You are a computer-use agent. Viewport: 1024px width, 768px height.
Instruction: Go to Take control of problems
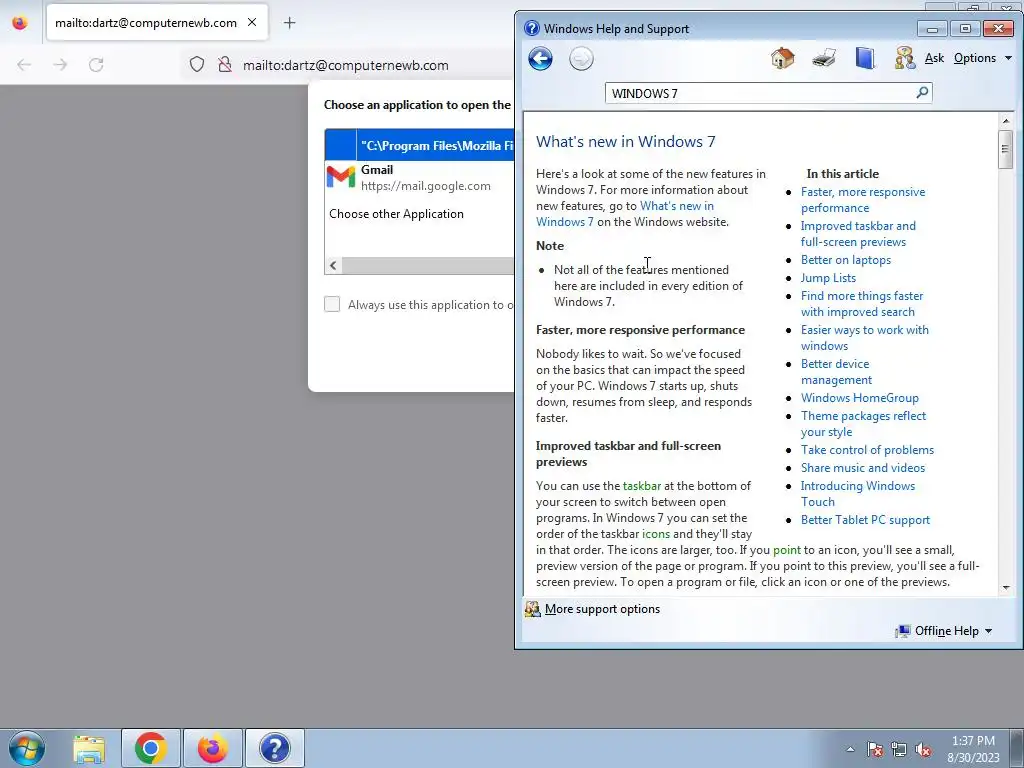(867, 449)
